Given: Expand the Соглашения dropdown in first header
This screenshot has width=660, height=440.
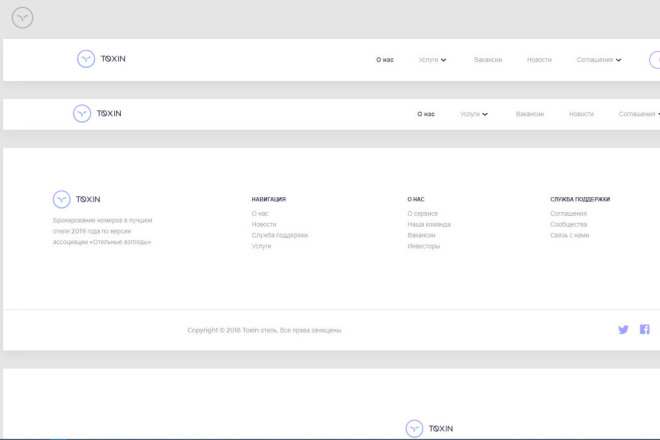Looking at the screenshot, I should tap(599, 60).
